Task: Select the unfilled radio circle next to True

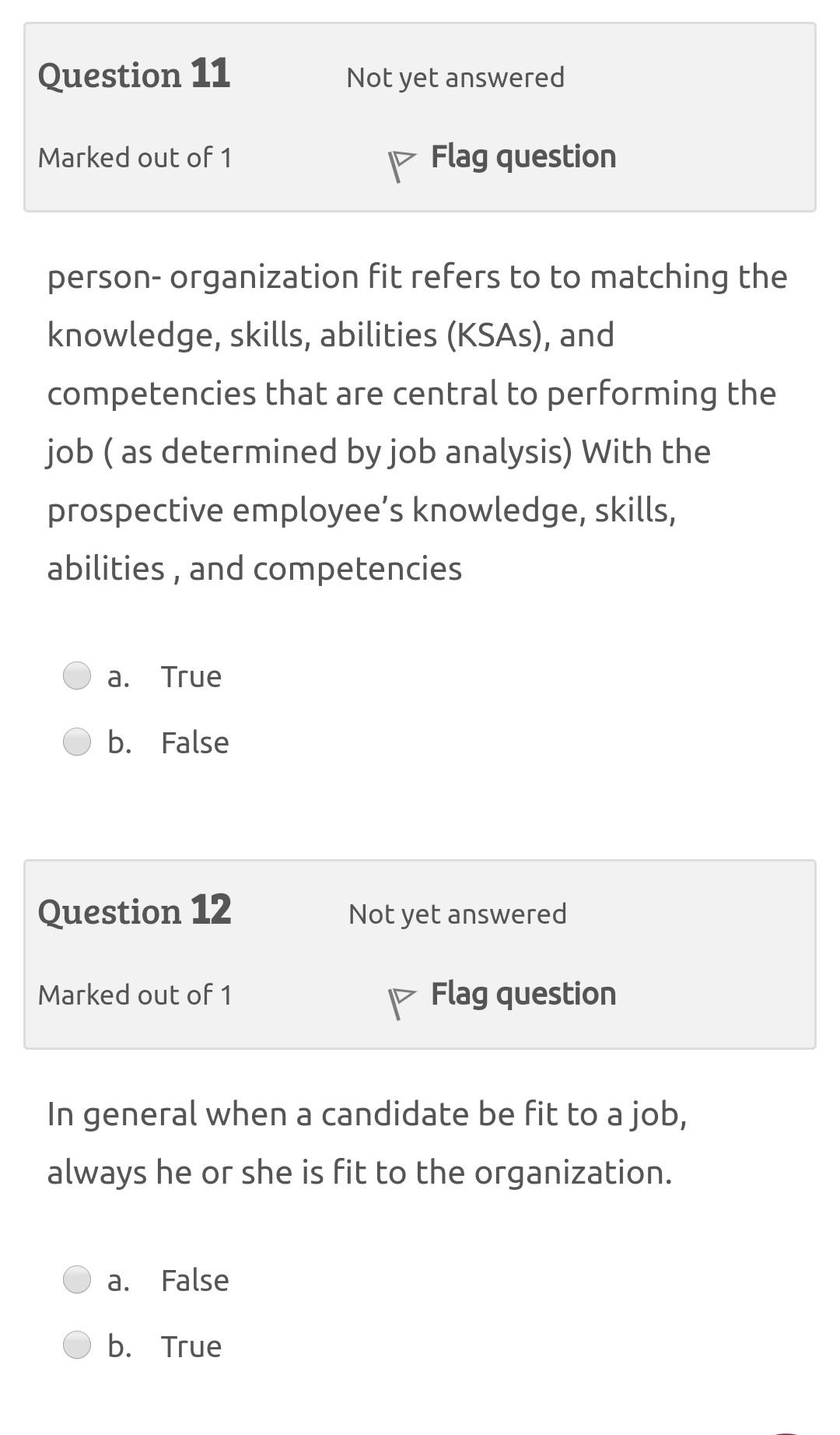Action: pos(77,676)
